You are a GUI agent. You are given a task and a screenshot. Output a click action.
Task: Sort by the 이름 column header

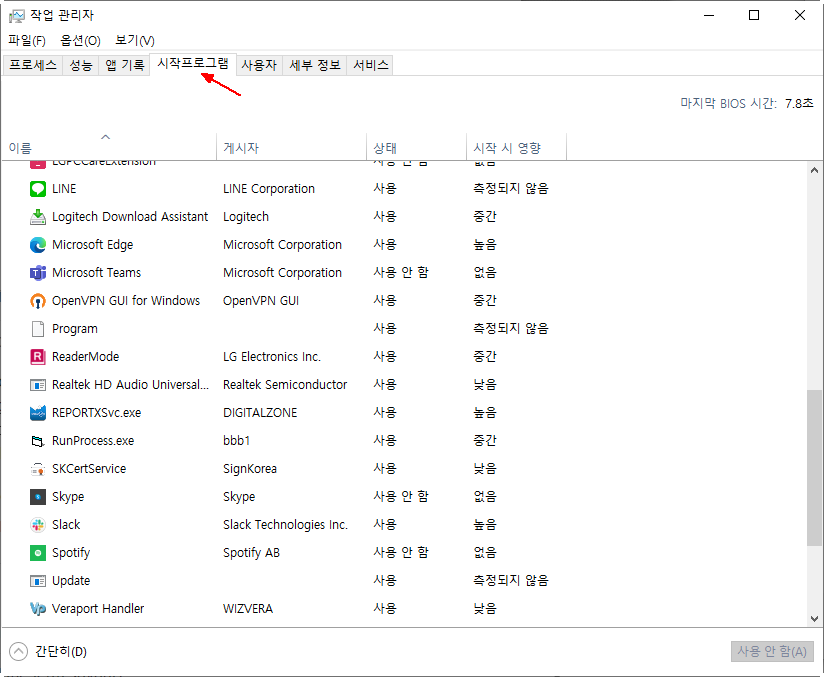[x=109, y=147]
